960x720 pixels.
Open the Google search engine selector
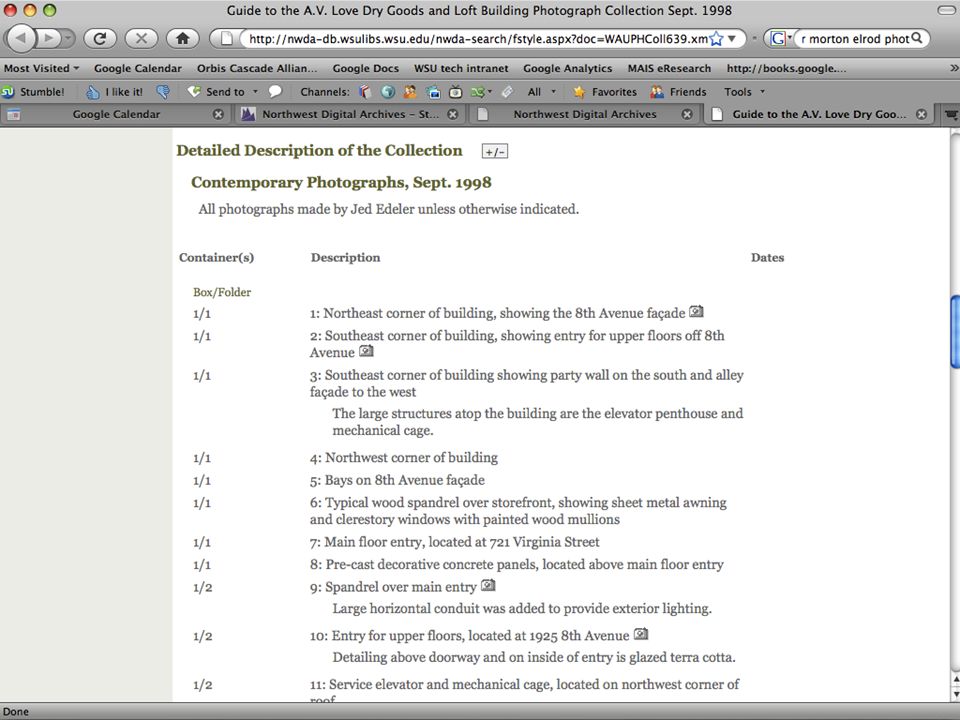(780, 39)
